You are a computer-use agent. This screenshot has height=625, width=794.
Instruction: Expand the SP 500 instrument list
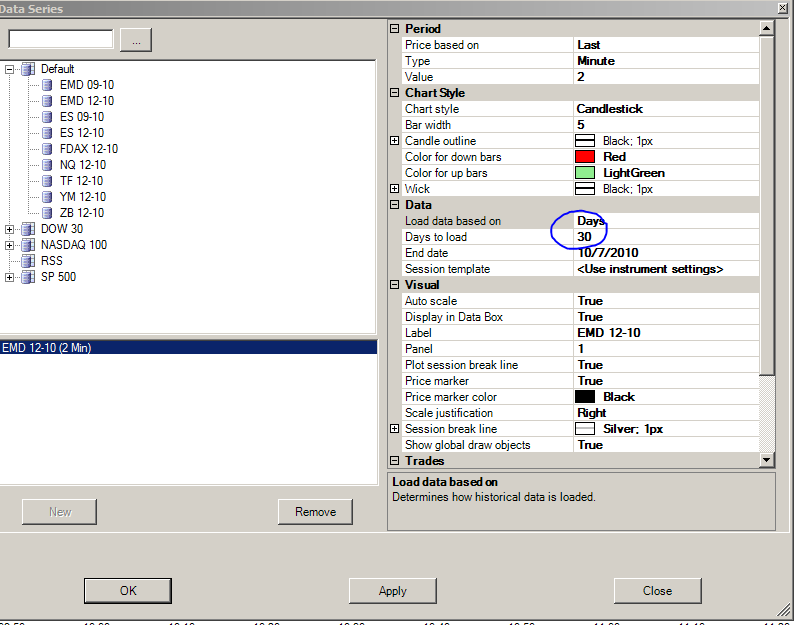pos(9,278)
